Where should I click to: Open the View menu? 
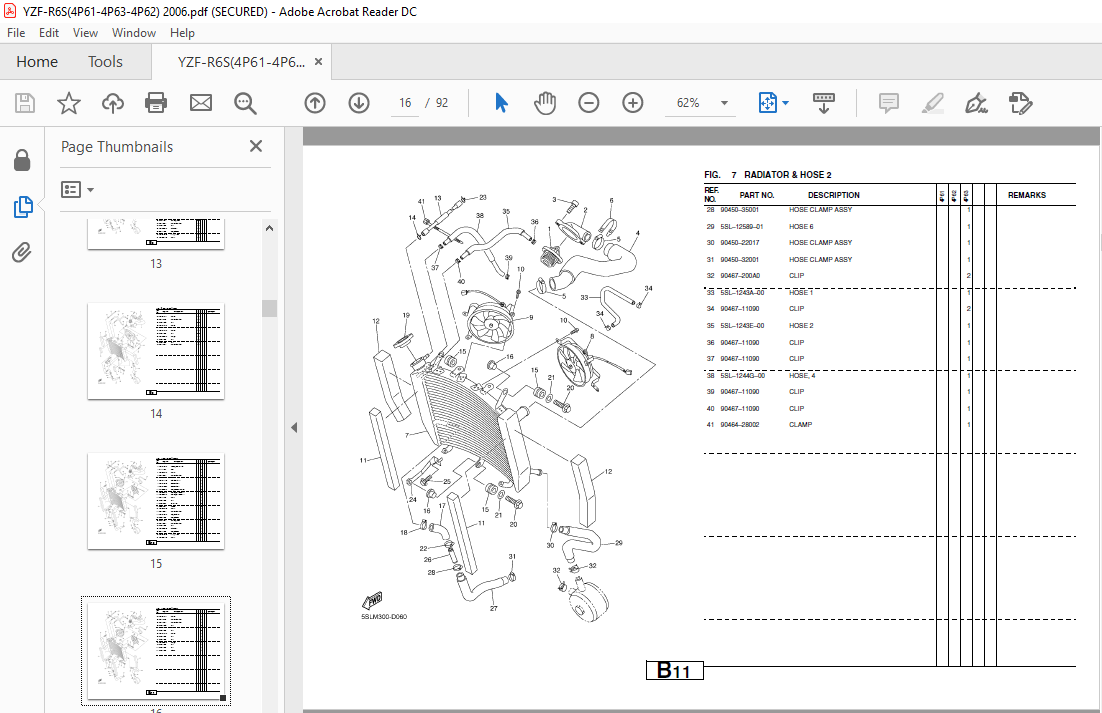pyautogui.click(x=85, y=33)
